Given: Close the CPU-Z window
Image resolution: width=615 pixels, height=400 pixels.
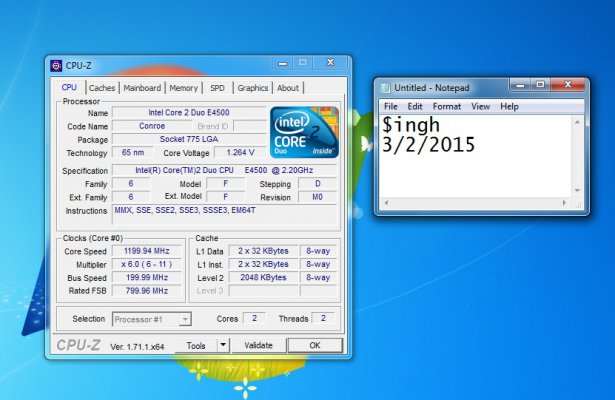Looking at the screenshot, I should coord(330,62).
